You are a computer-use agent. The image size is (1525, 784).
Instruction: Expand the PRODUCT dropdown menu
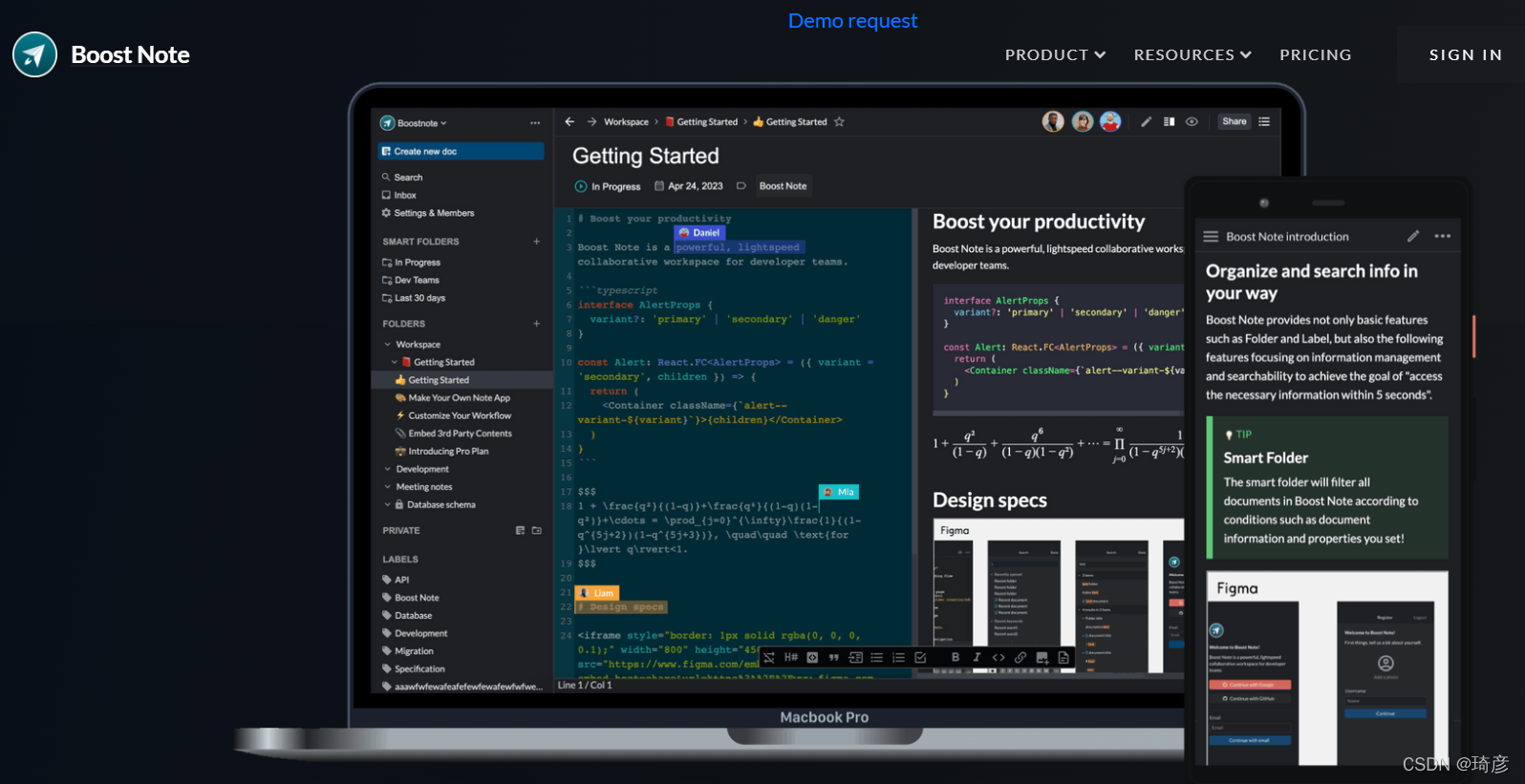click(x=1055, y=55)
